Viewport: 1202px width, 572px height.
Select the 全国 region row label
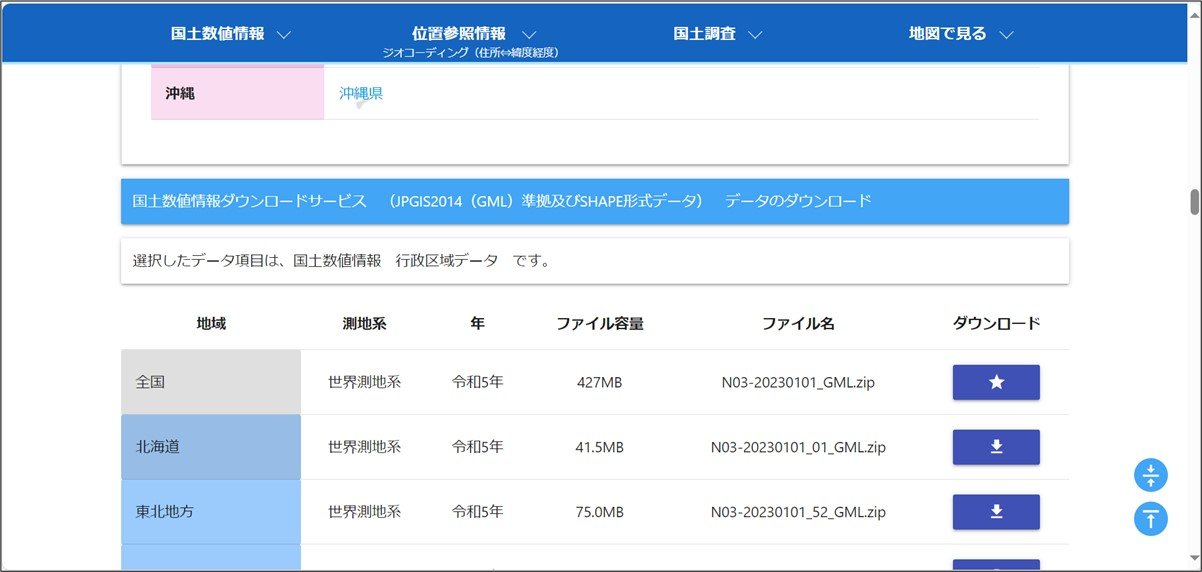pos(211,382)
